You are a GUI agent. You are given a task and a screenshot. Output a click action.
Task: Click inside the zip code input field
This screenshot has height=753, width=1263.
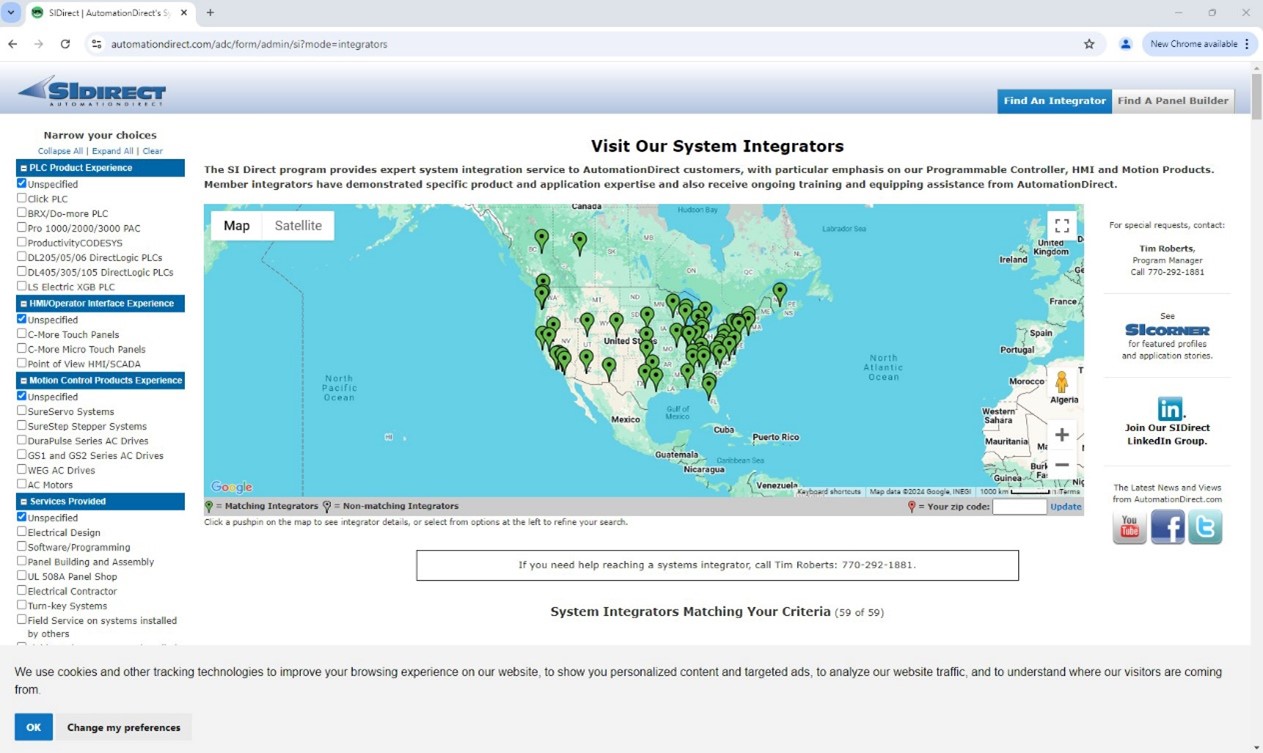[1019, 506]
